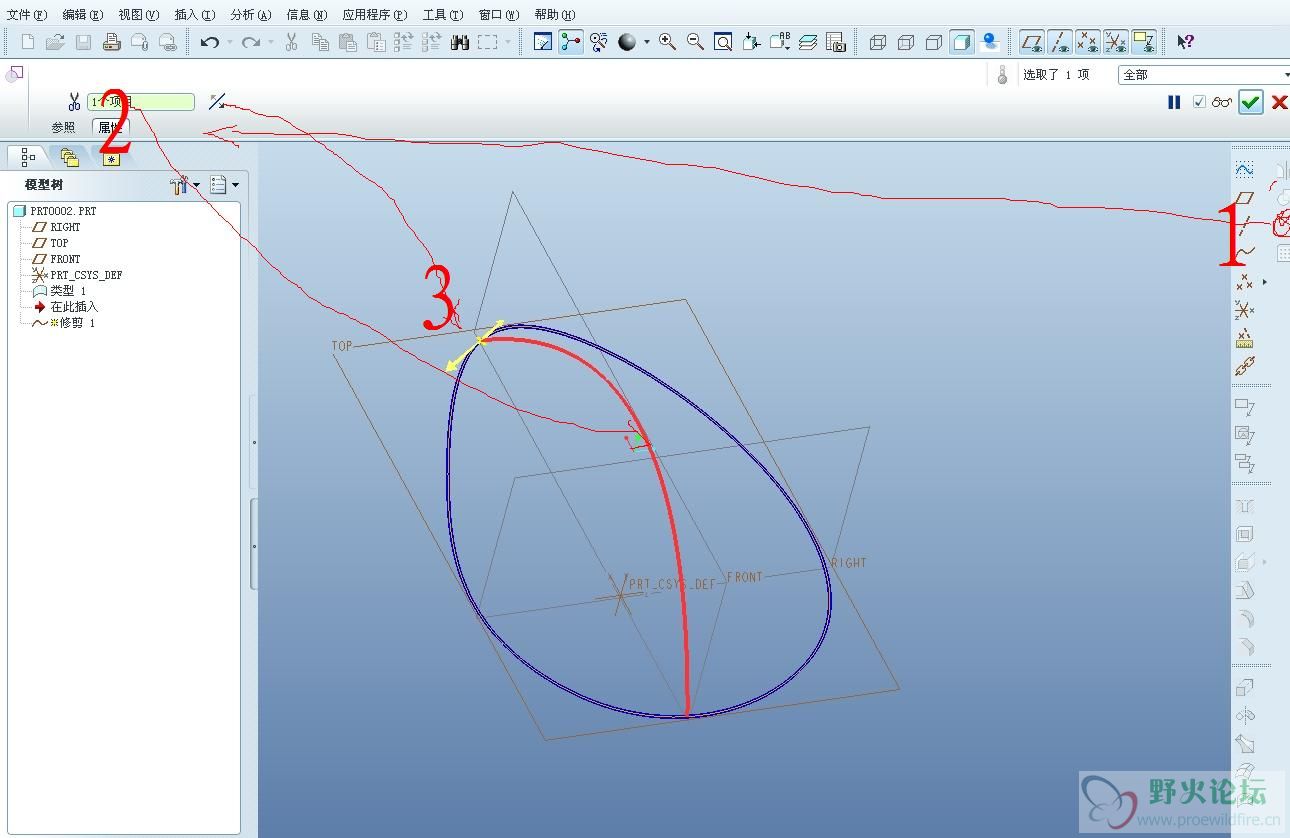The width and height of the screenshot is (1290, 838).
Task: Open the Layers icon in toolbar
Action: [x=808, y=42]
